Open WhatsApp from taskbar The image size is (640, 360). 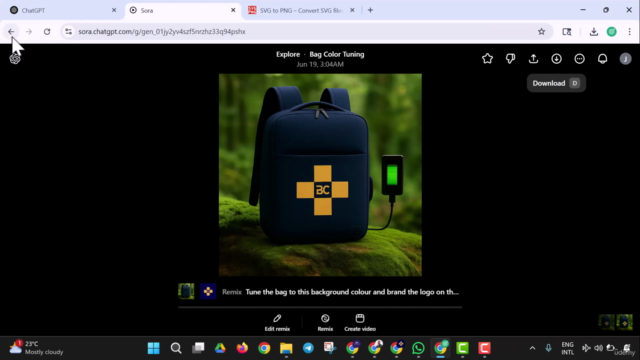[x=418, y=348]
